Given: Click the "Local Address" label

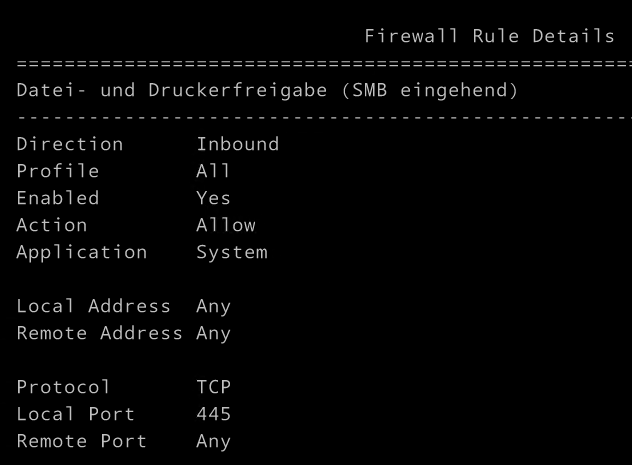Looking at the screenshot, I should click(94, 306).
